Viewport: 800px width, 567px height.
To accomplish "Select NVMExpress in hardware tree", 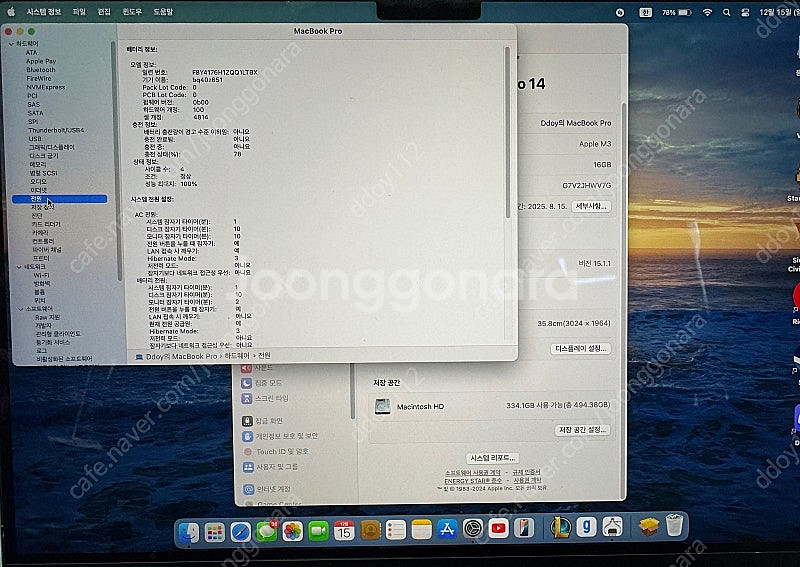I will pos(45,87).
